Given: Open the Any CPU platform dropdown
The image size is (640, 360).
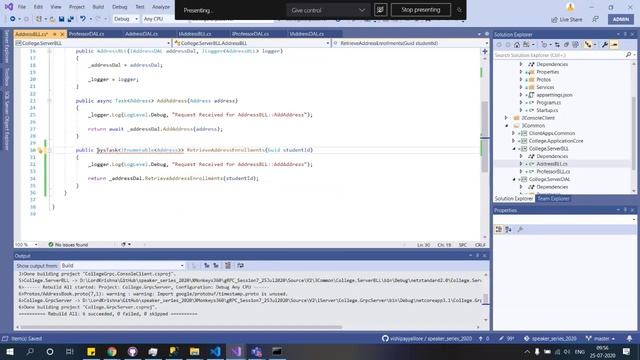Looking at the screenshot, I should point(158,19).
